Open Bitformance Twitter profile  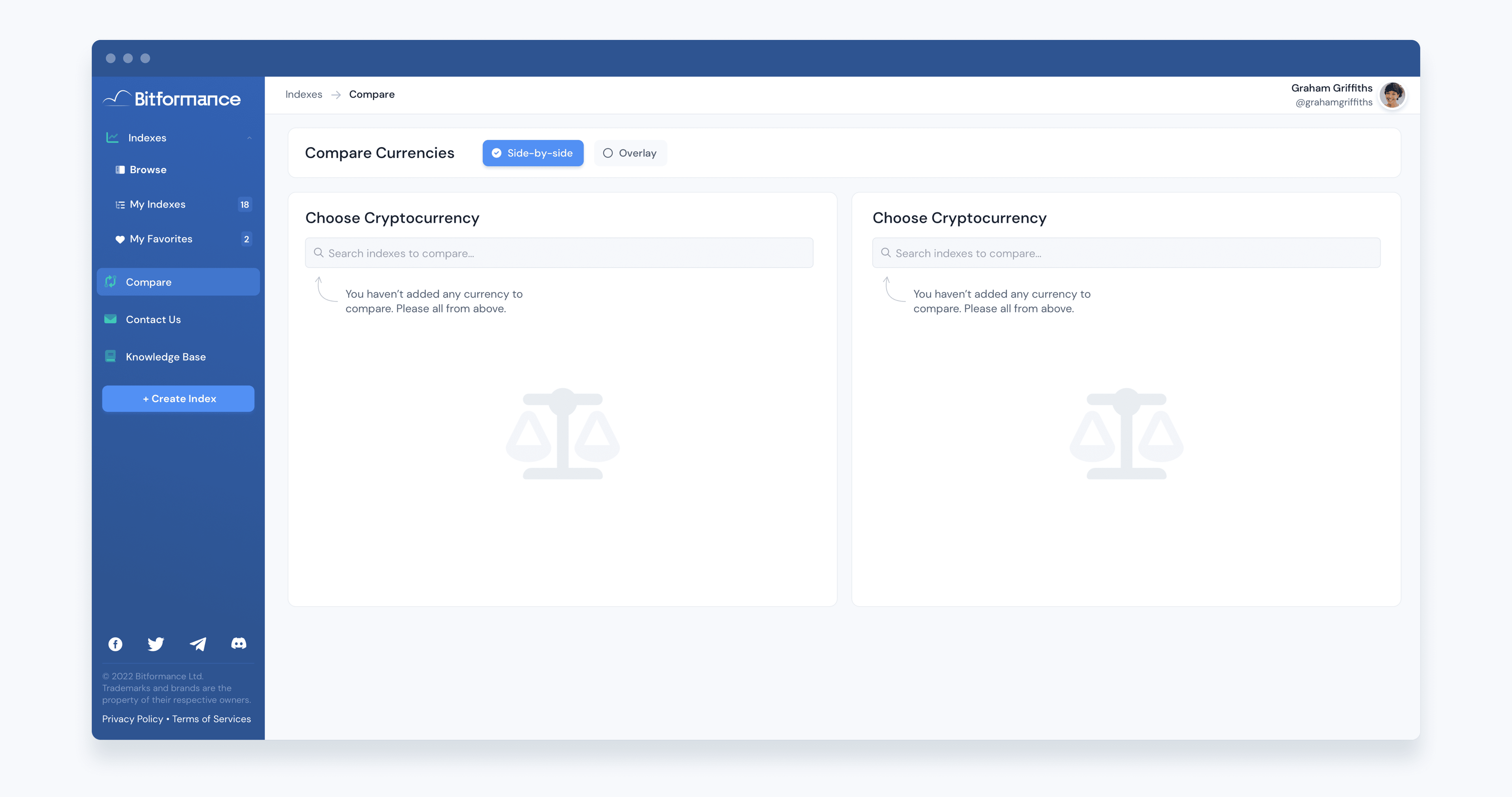pyautogui.click(x=156, y=644)
